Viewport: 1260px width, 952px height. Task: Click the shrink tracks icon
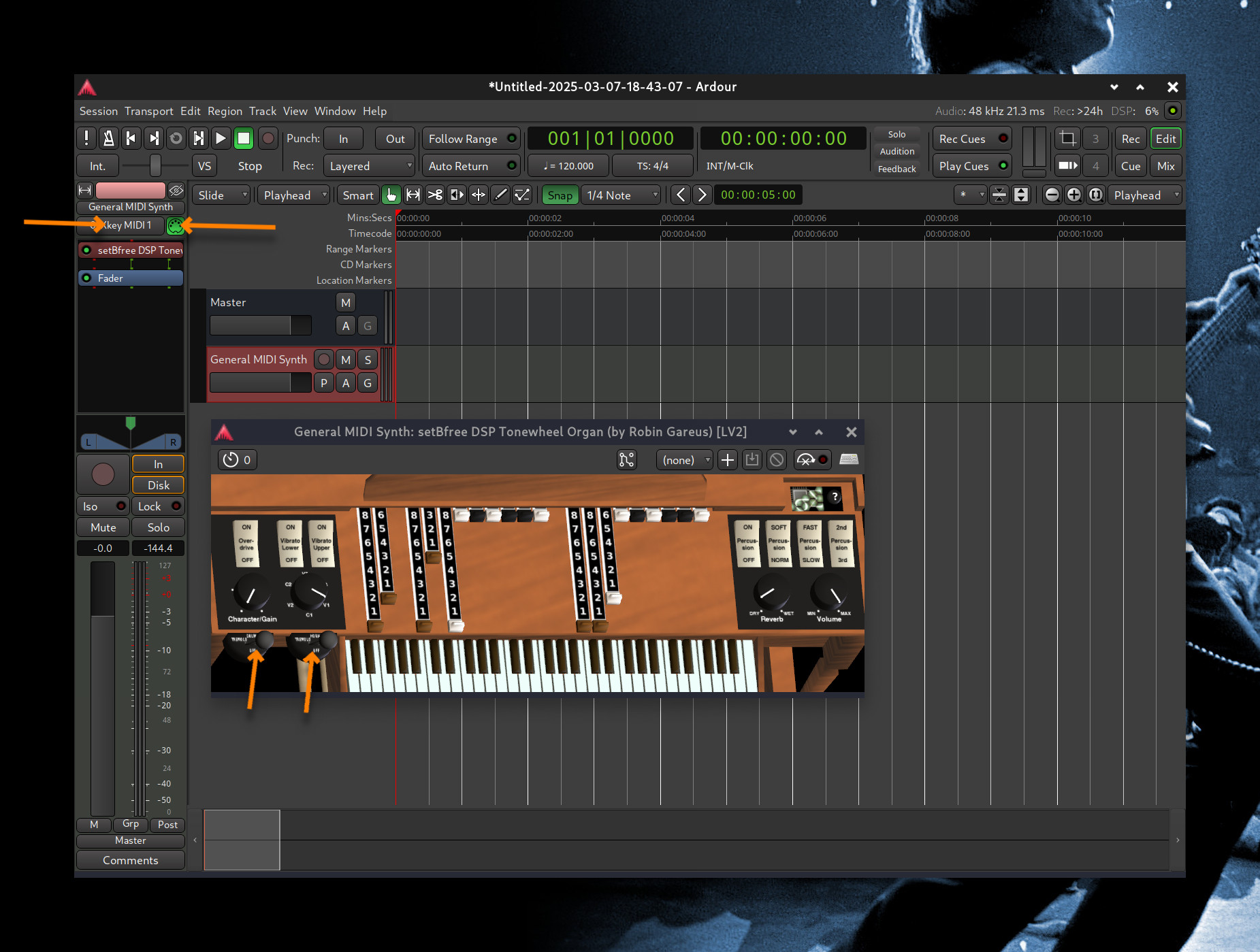[x=999, y=195]
